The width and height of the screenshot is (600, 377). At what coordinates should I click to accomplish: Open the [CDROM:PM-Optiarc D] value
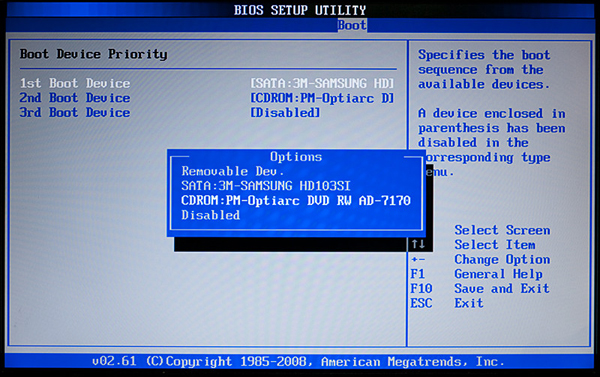point(322,98)
